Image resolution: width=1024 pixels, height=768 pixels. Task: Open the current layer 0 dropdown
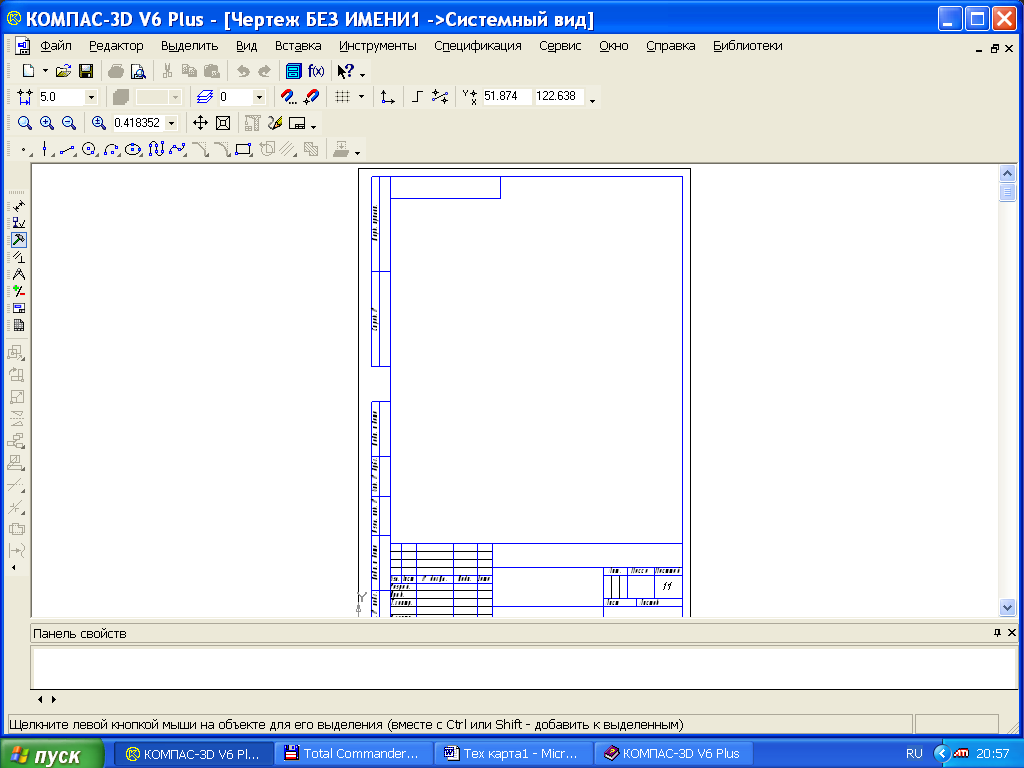[x=259, y=97]
